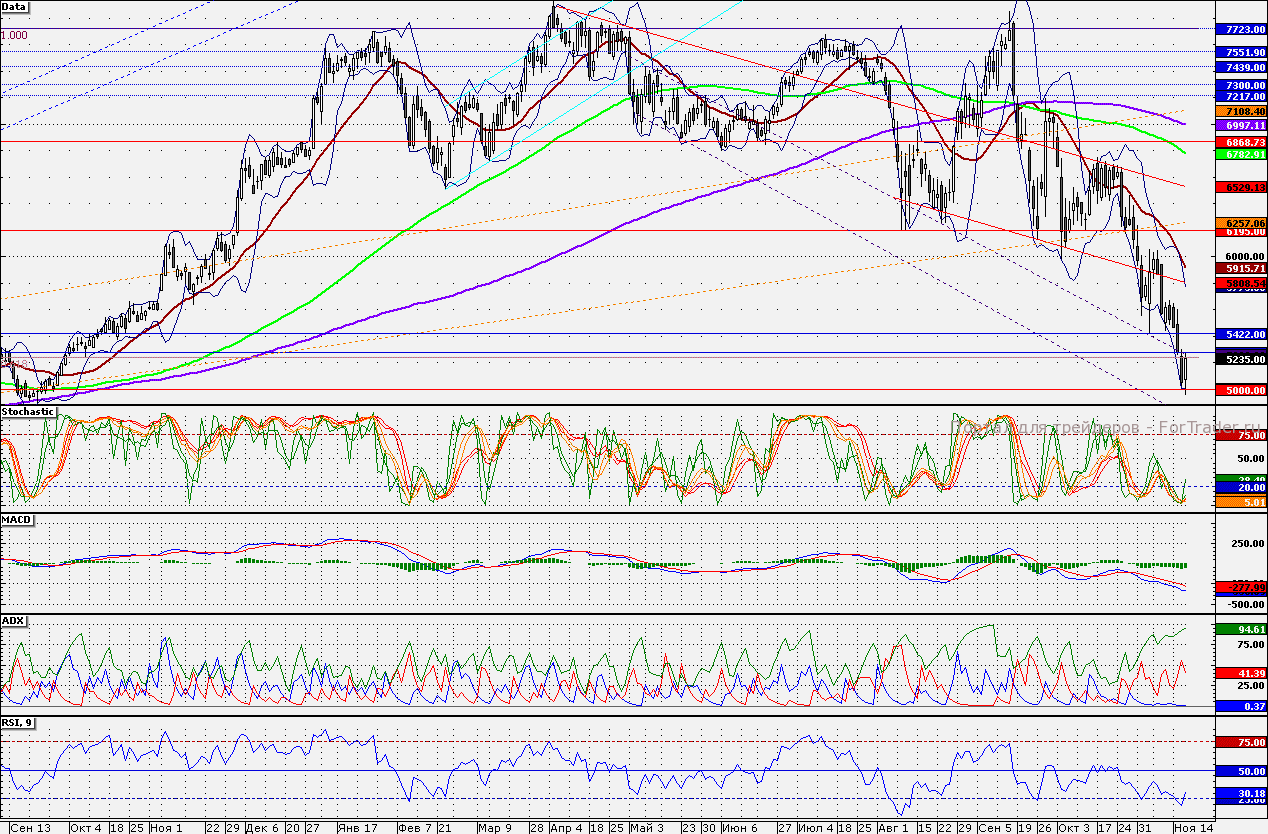Click the Data panel label
The image size is (1268, 834).
click(15, 6)
